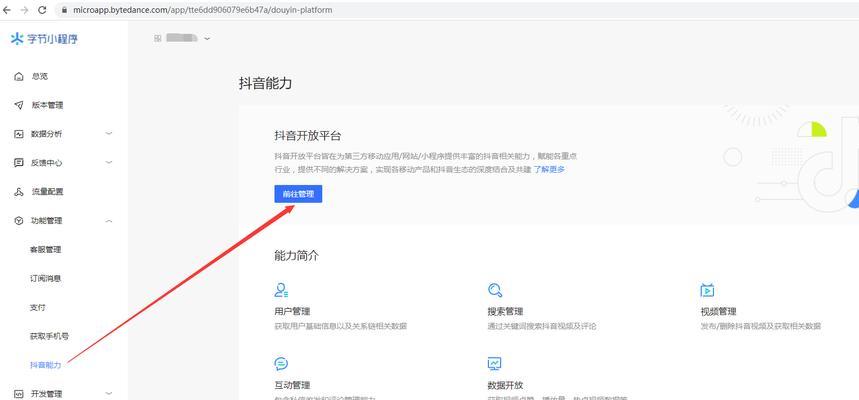Open 流量配置 menu item

click(47, 192)
